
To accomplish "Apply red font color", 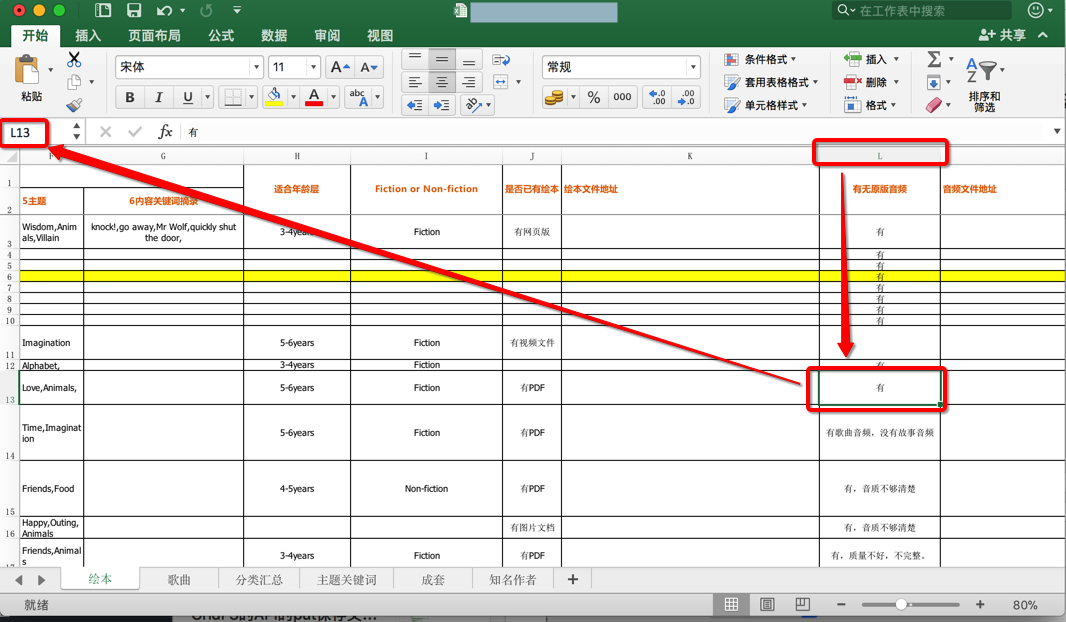I will click(x=313, y=97).
